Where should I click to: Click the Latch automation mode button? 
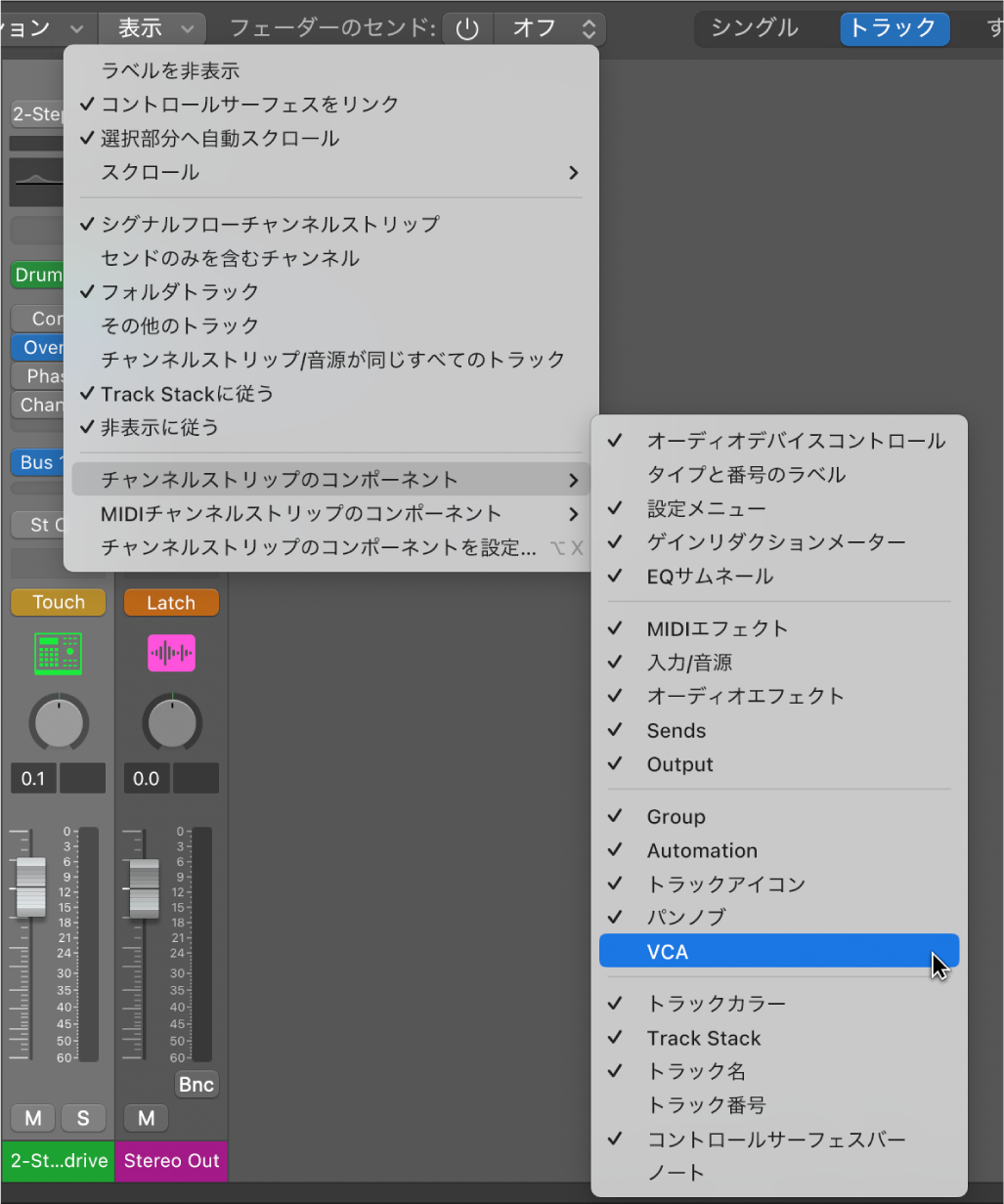pos(171,602)
